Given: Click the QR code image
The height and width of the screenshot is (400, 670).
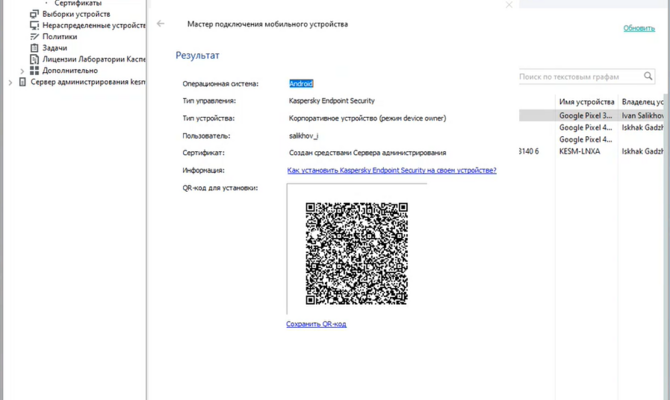Looking at the screenshot, I should pyautogui.click(x=356, y=253).
